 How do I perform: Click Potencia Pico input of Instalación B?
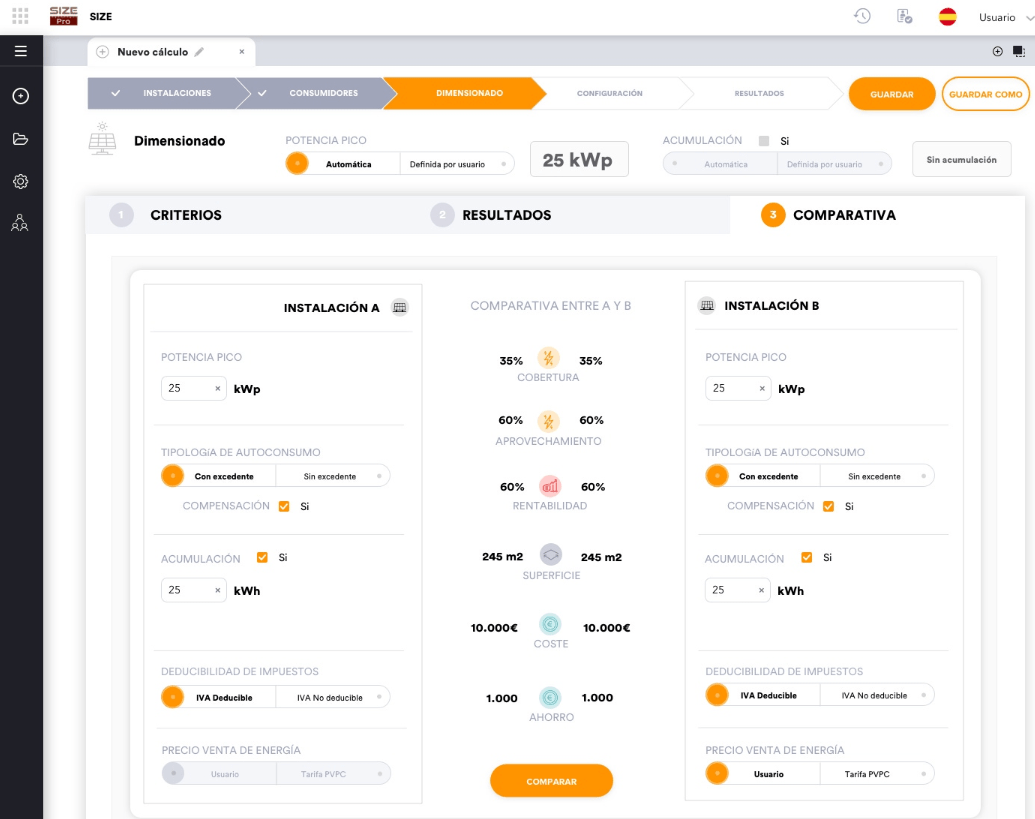[x=731, y=388]
